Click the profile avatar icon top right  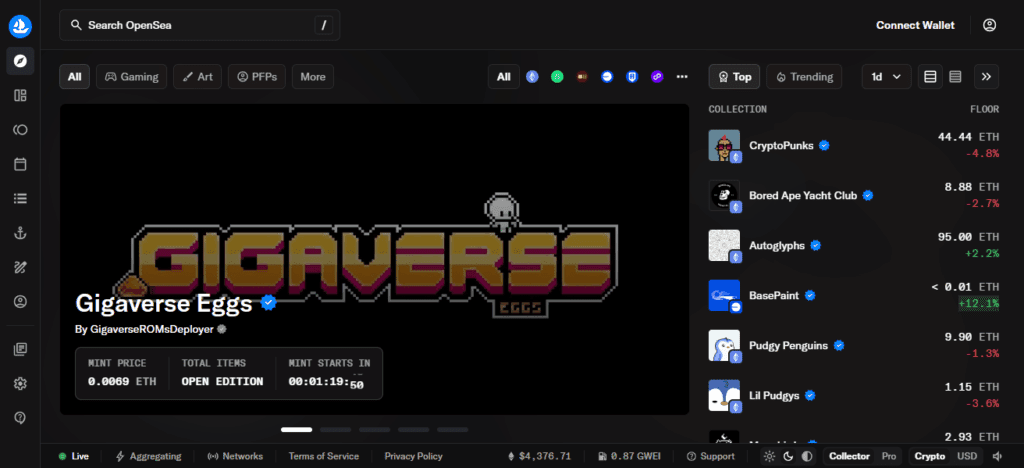(989, 25)
